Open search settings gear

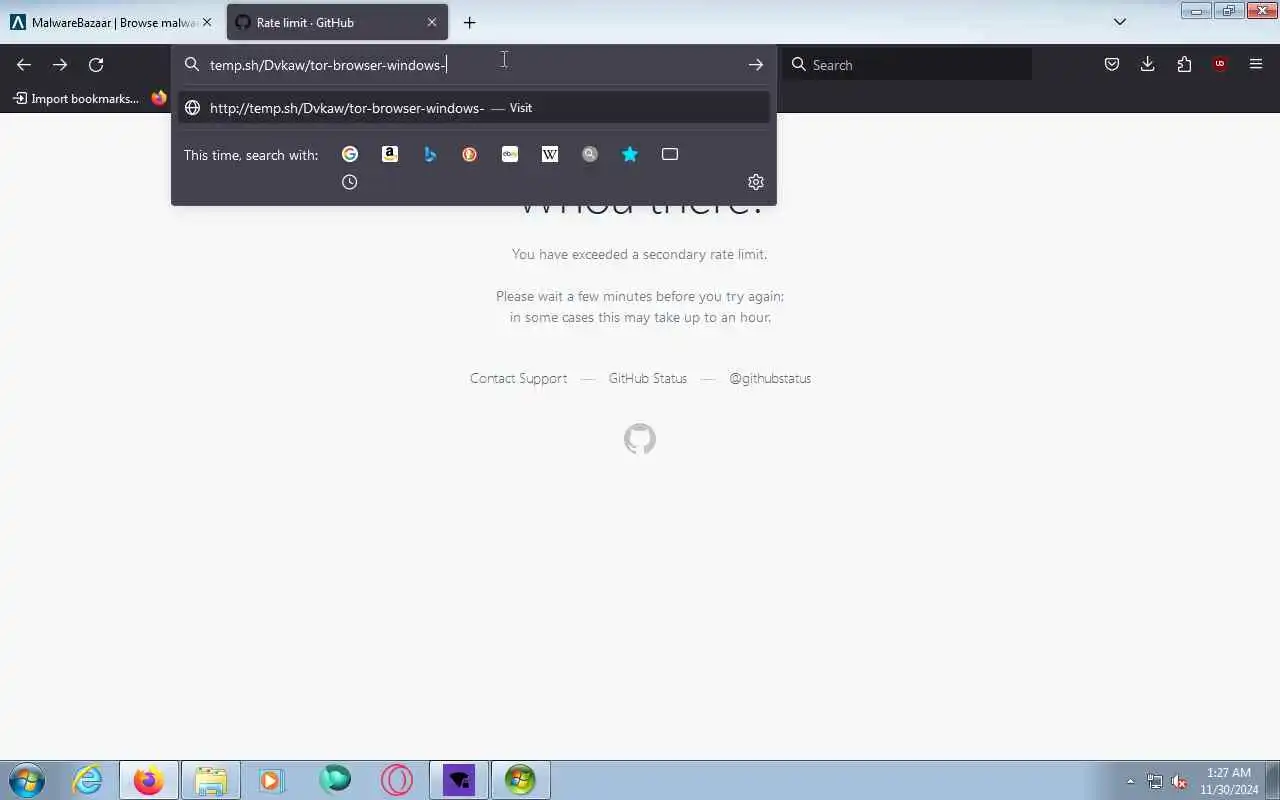coord(756,182)
